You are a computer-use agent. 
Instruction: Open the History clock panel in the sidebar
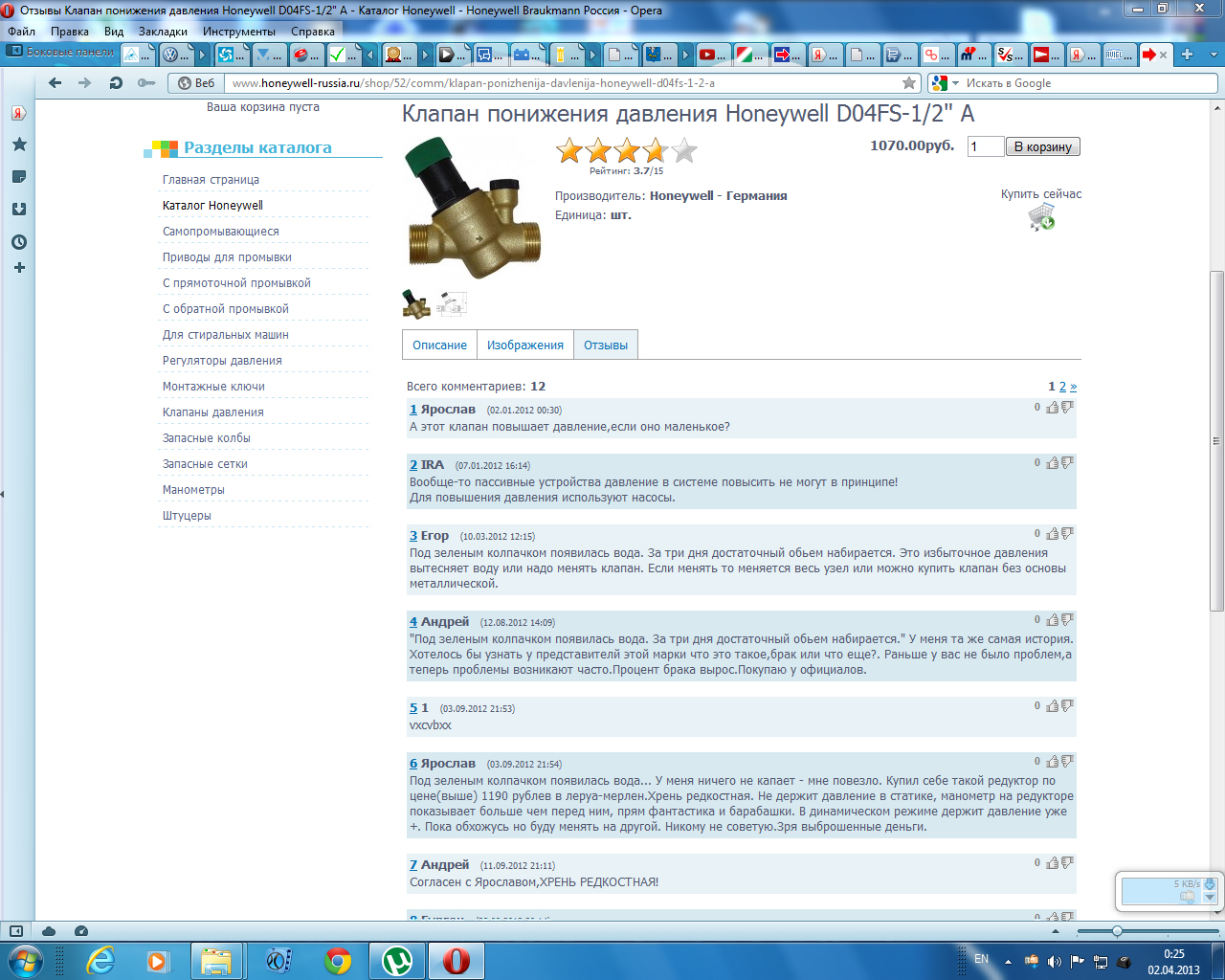[18, 242]
